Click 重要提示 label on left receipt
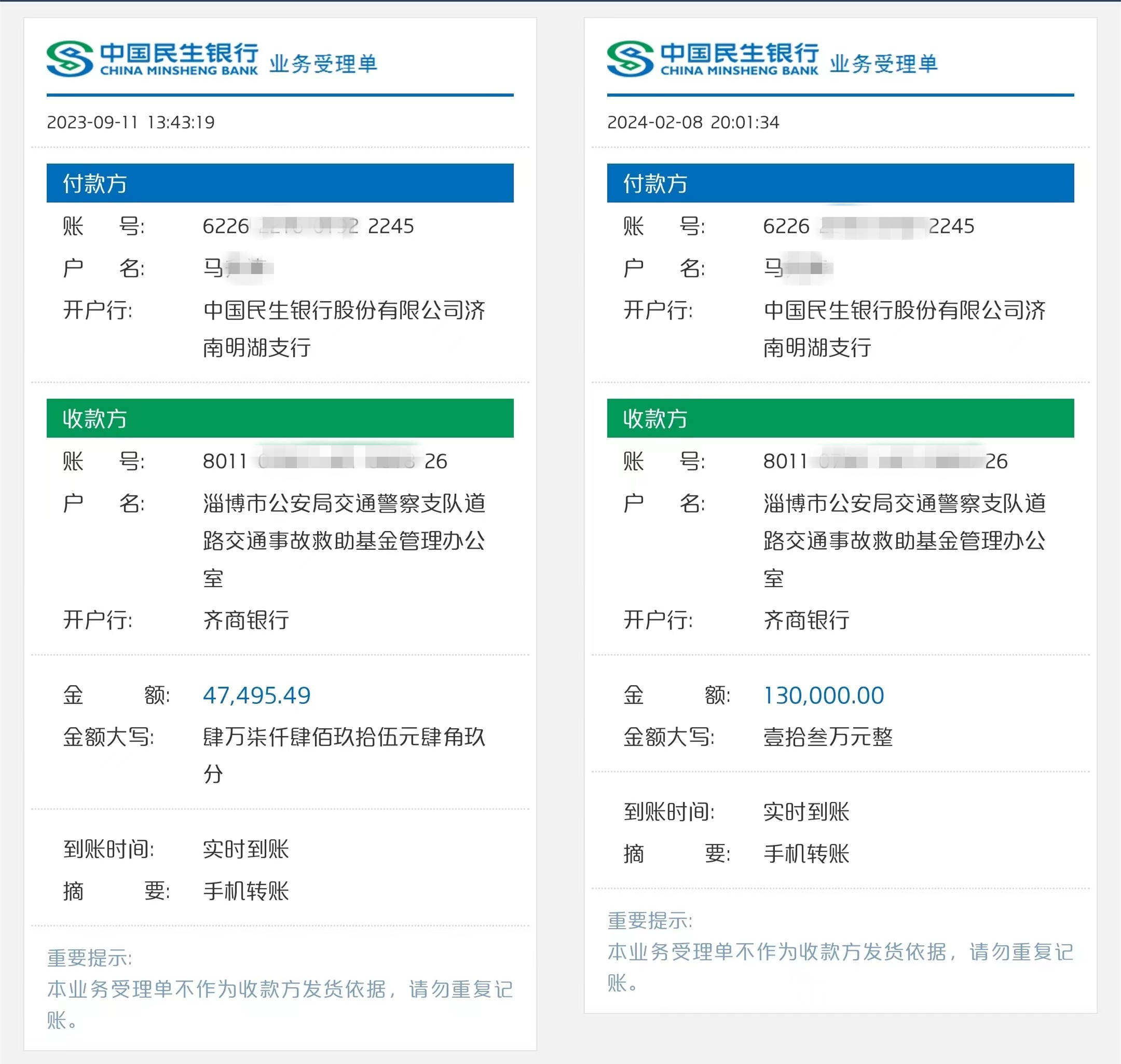The height and width of the screenshot is (1064, 1121). [x=89, y=958]
